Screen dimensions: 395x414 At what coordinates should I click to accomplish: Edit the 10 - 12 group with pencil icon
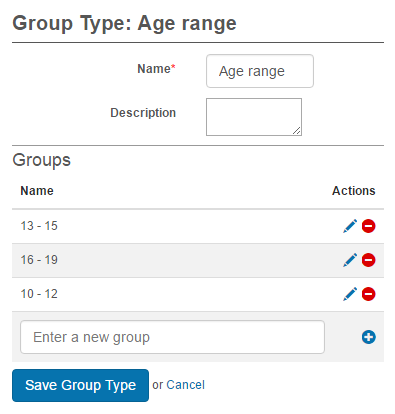tap(350, 294)
